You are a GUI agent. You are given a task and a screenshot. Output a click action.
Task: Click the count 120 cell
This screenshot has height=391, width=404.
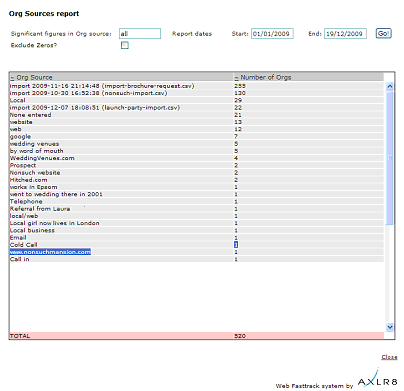[x=240, y=93]
